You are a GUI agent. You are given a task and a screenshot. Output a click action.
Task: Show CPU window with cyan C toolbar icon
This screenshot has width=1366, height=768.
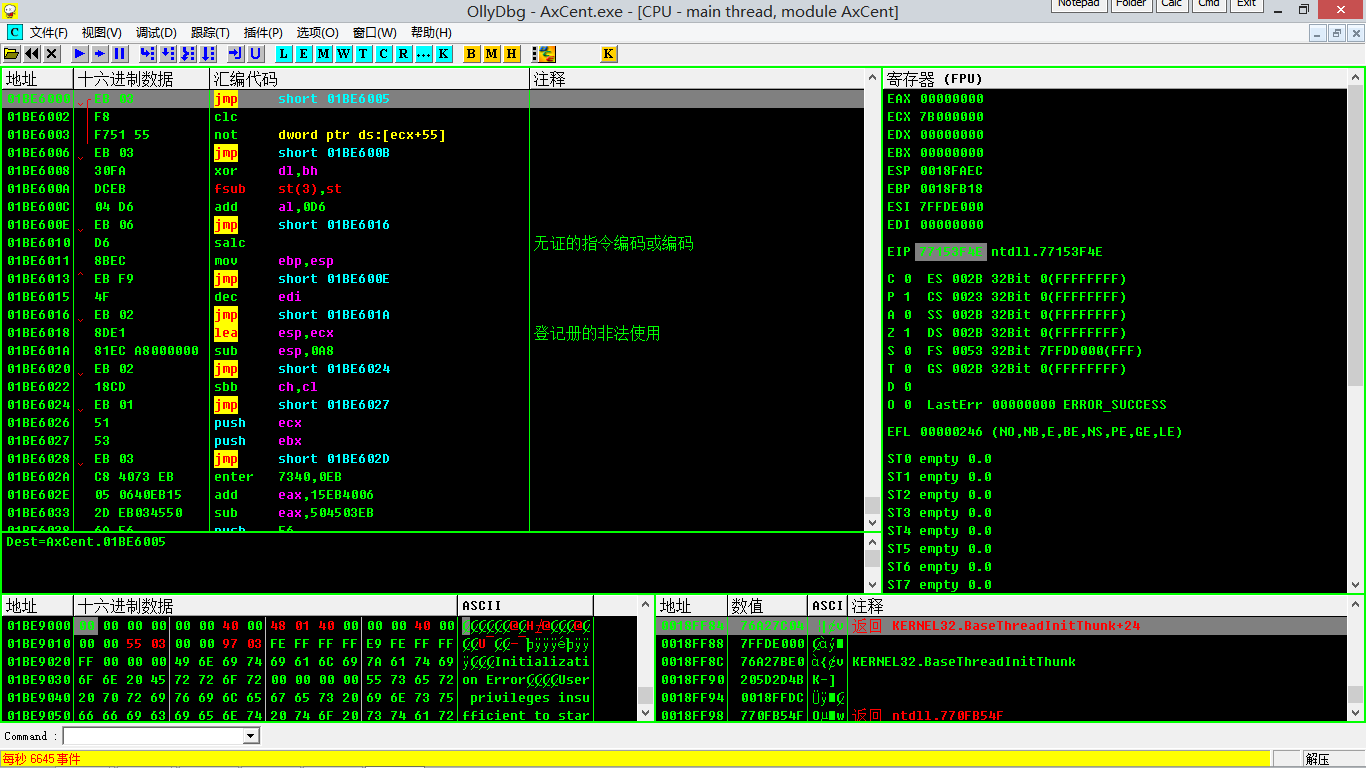coord(384,53)
